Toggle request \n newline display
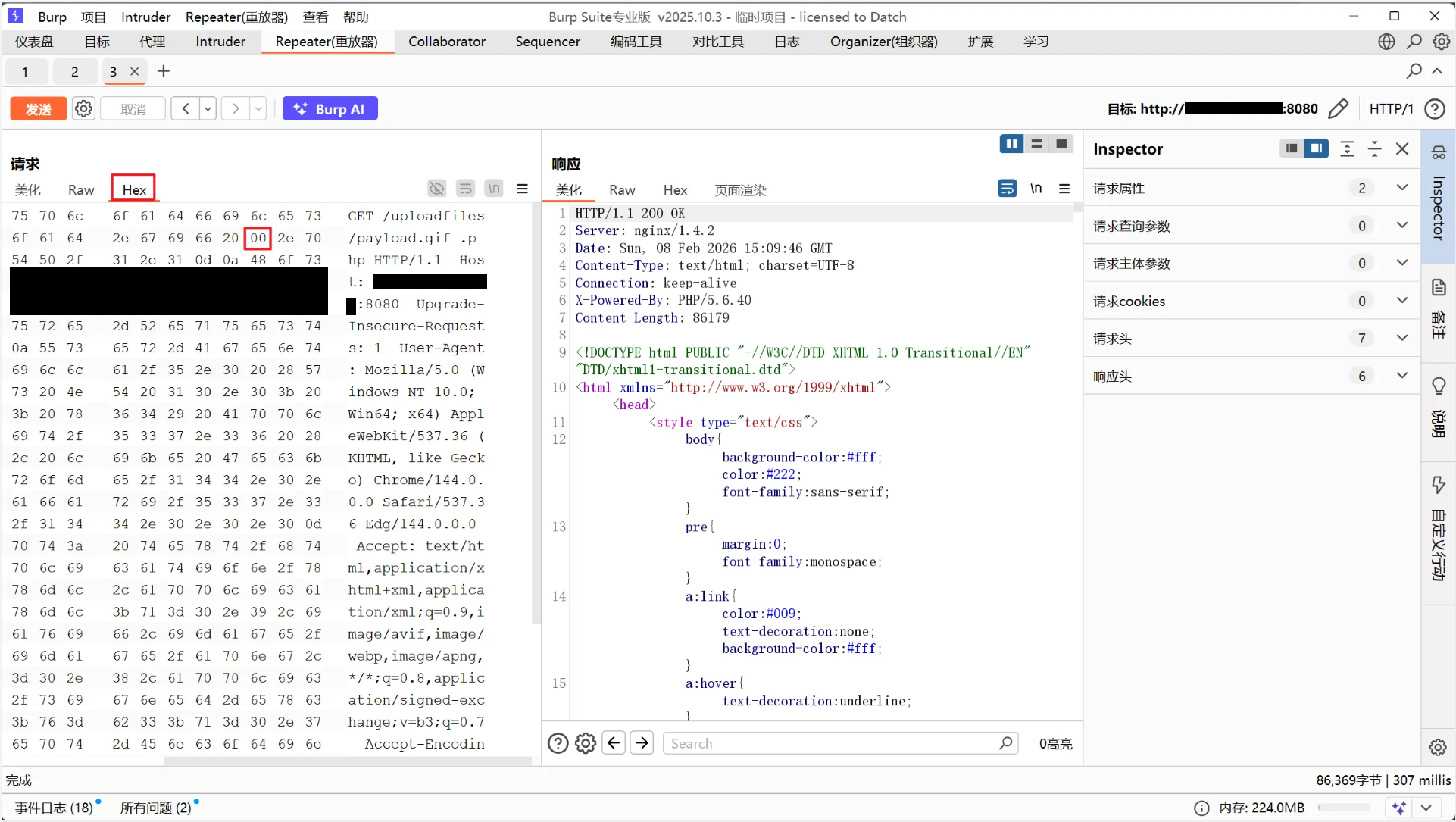 coord(494,189)
